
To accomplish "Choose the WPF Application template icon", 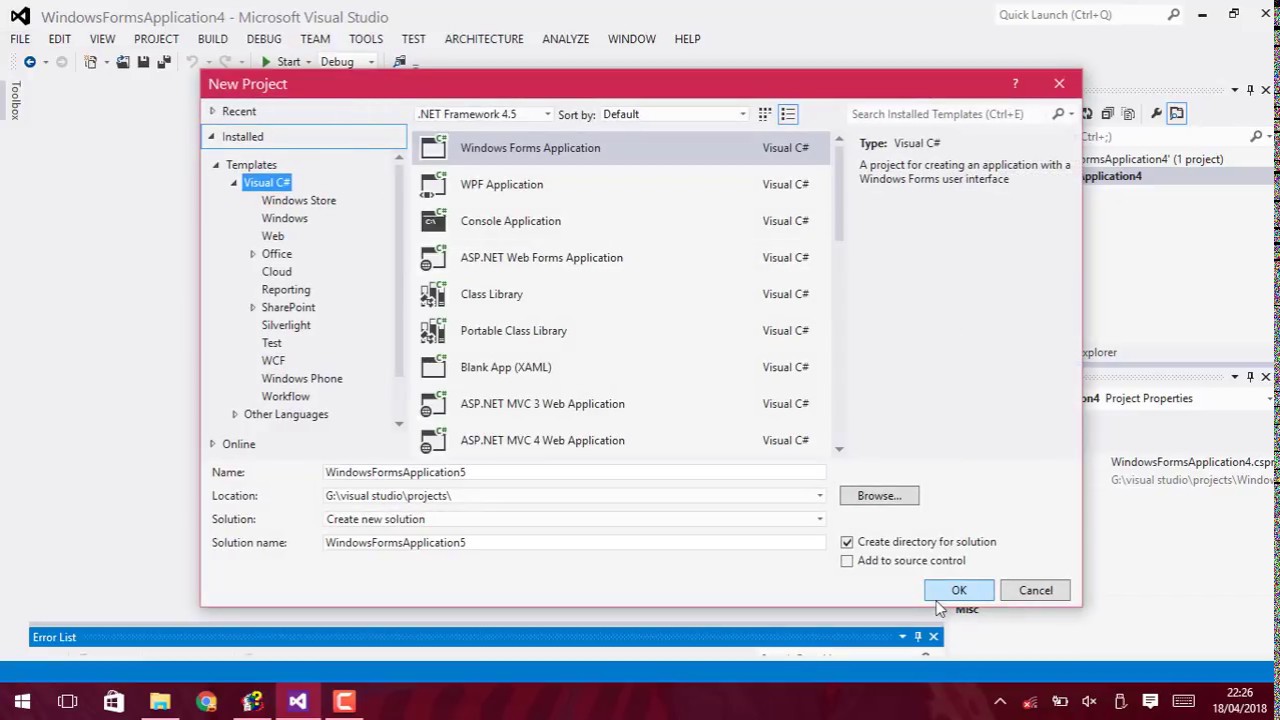I will click(x=433, y=184).
